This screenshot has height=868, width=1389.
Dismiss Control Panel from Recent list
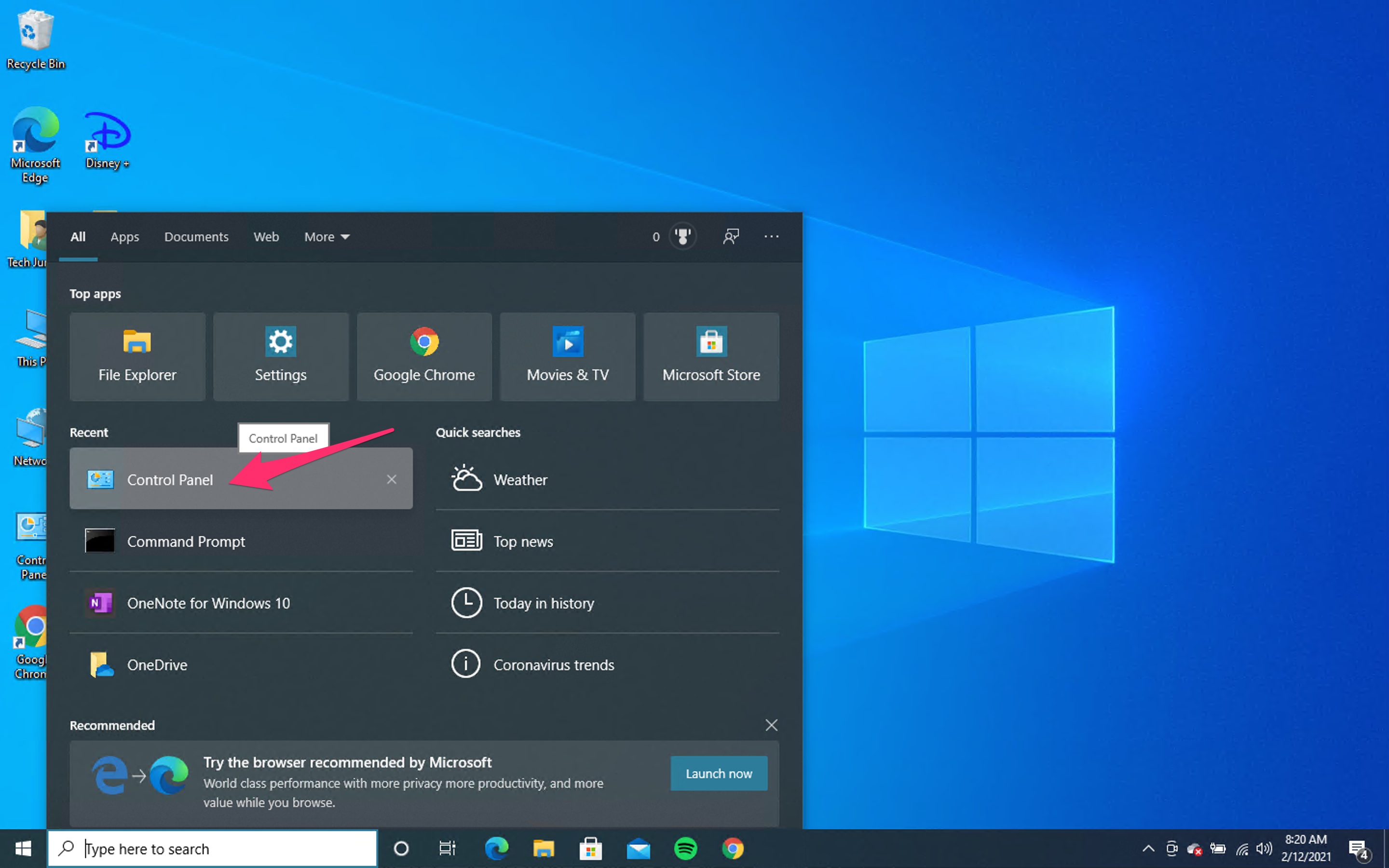[392, 479]
